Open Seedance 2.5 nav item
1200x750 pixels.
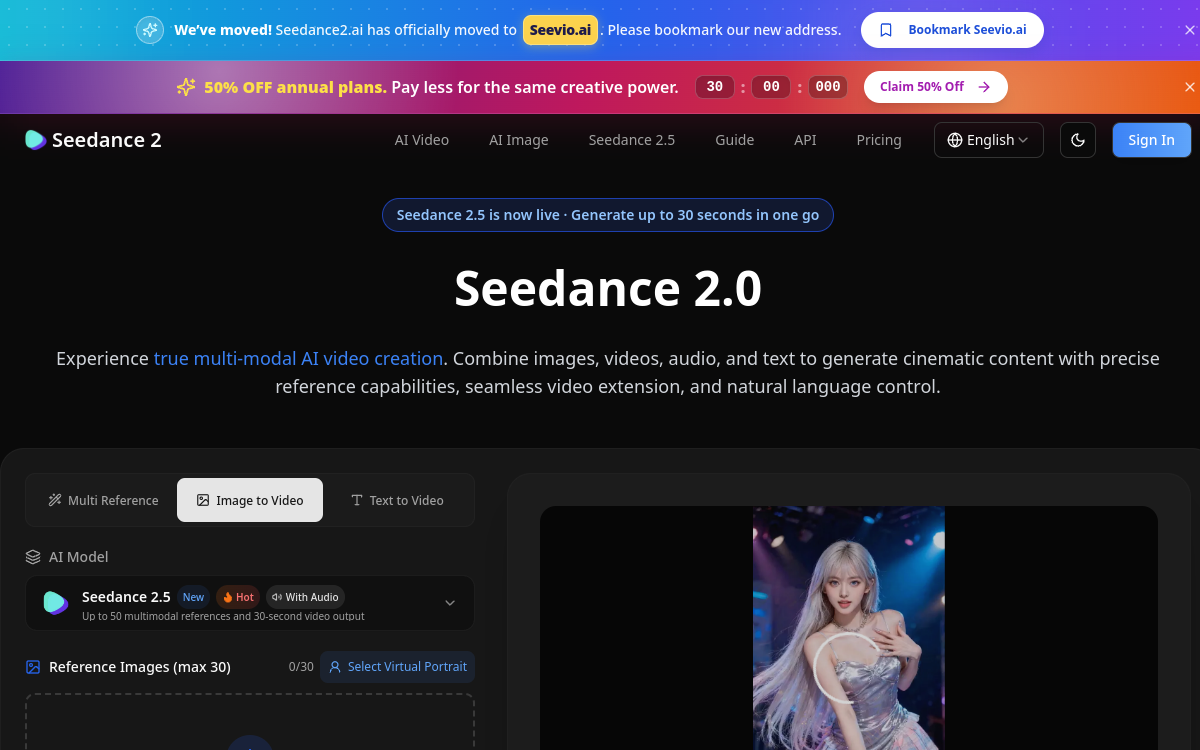tap(632, 140)
